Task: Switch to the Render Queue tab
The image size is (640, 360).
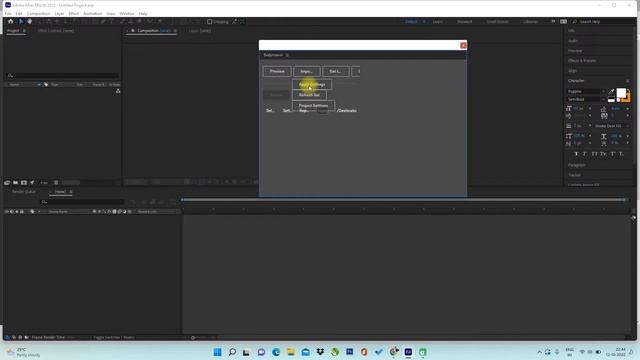Action: click(x=24, y=191)
